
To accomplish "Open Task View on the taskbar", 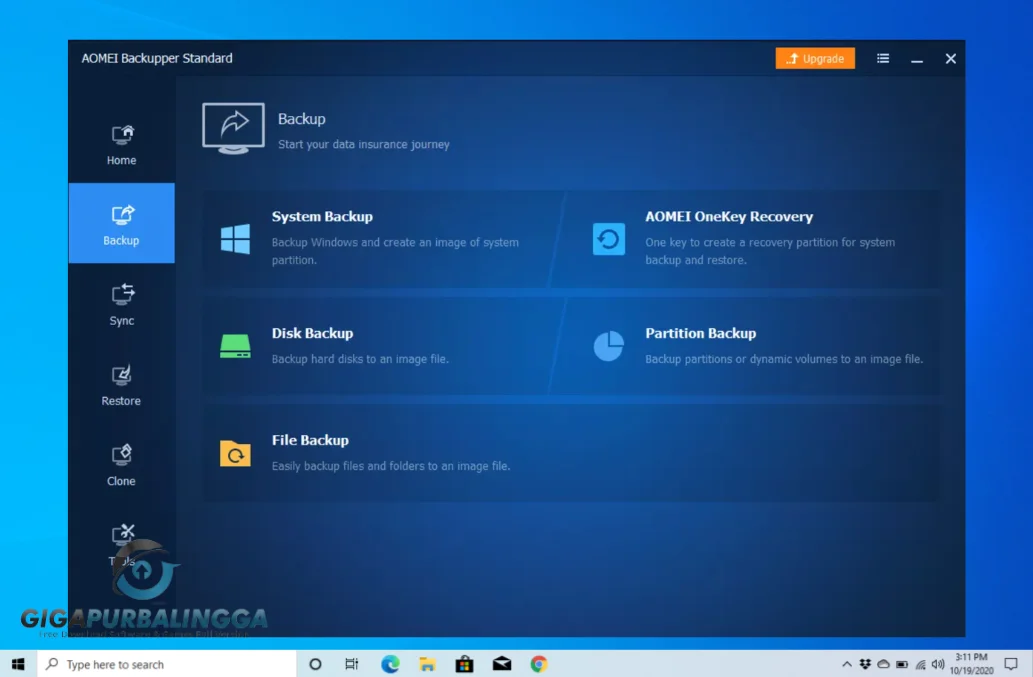I will pos(352,664).
